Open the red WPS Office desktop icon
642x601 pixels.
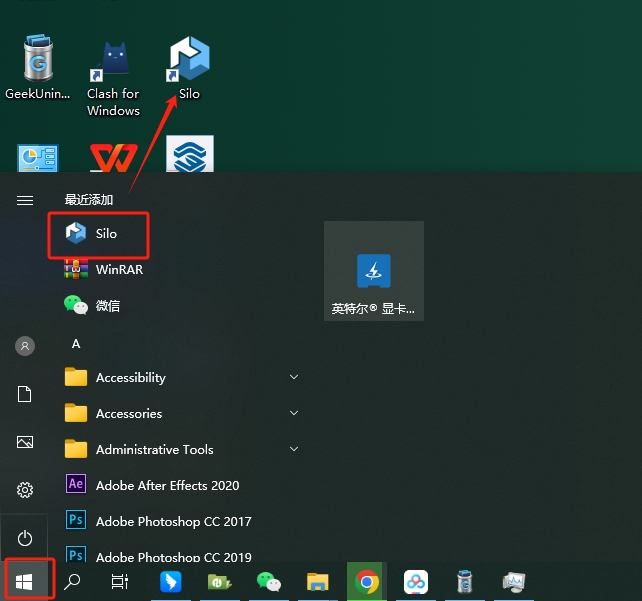tap(113, 158)
